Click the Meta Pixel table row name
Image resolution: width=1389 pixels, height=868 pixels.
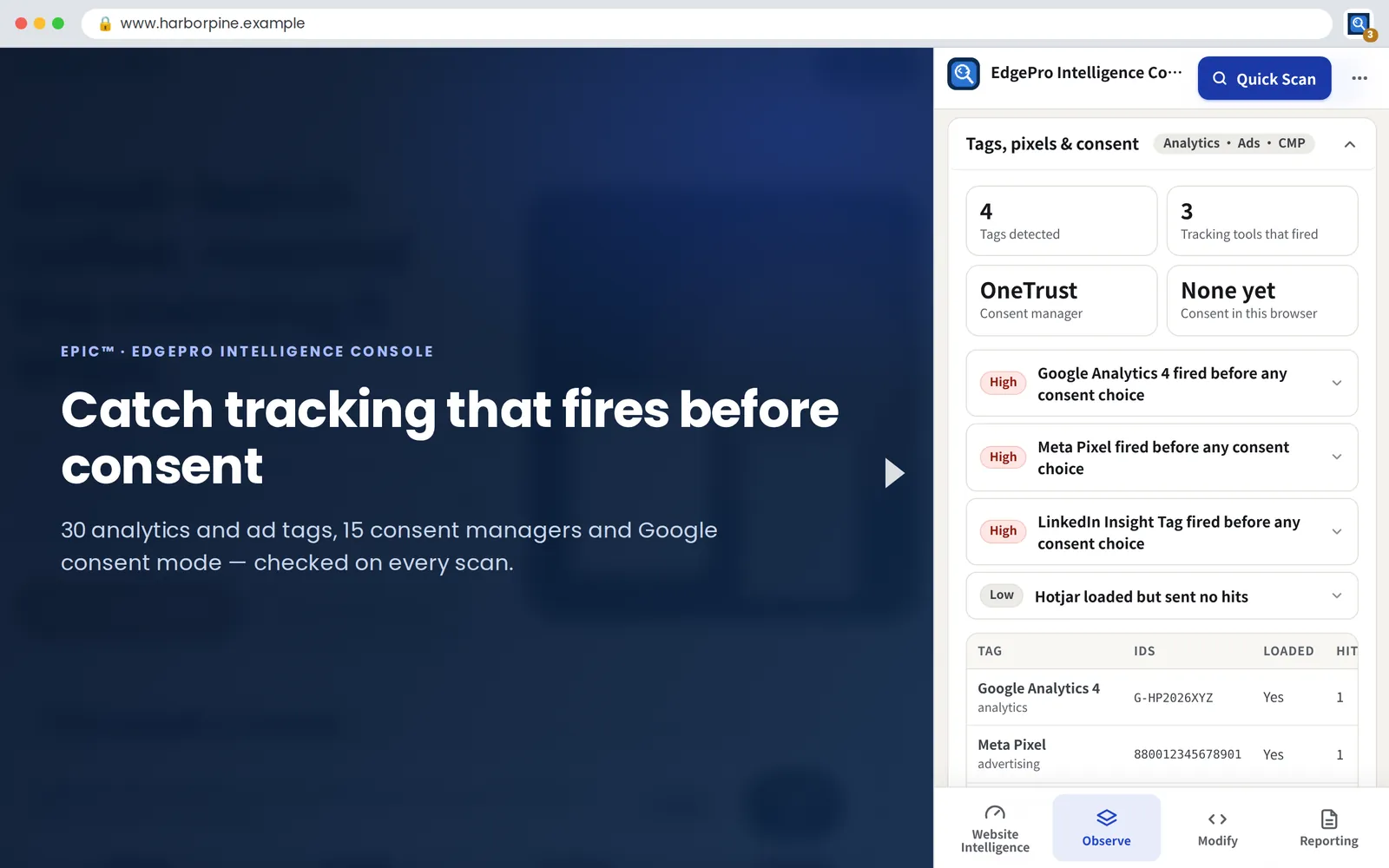pyautogui.click(x=1011, y=745)
